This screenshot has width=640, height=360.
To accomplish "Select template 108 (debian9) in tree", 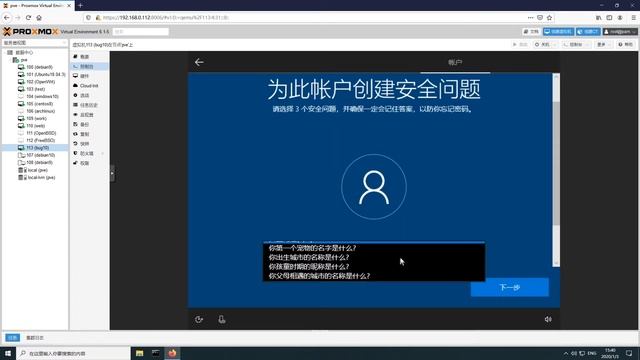I will coord(39,162).
